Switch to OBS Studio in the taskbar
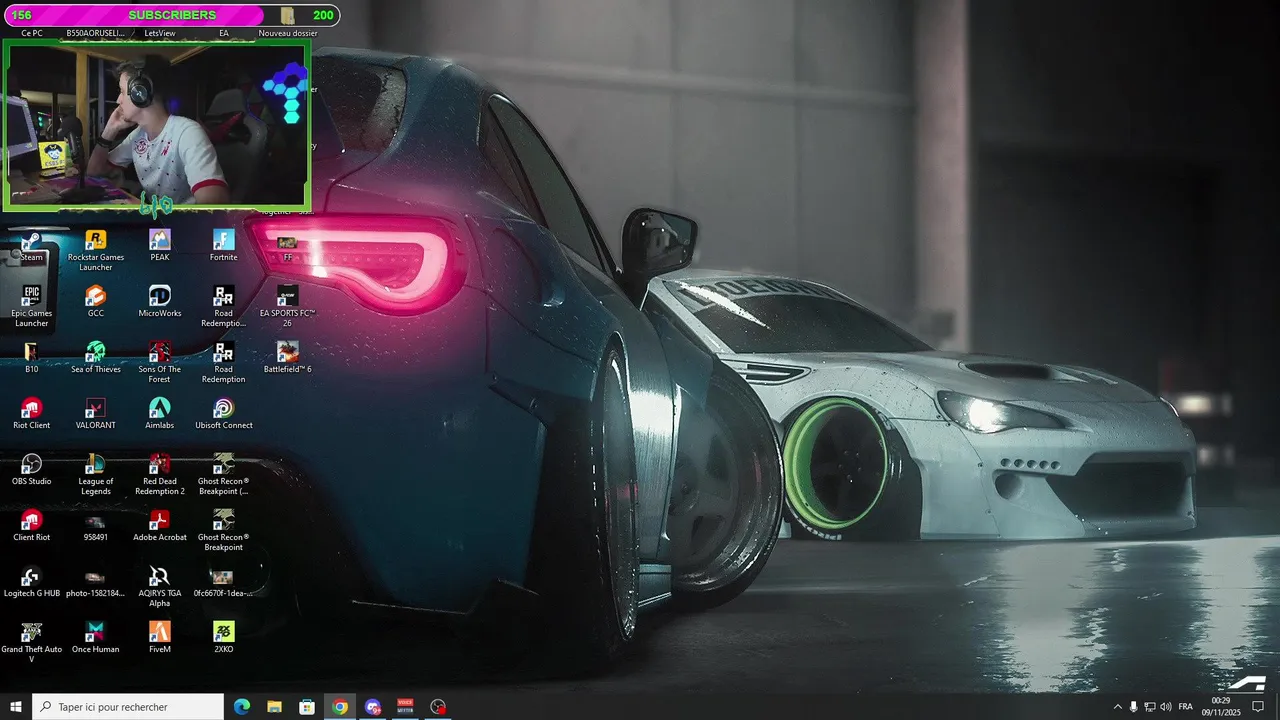 click(x=438, y=707)
